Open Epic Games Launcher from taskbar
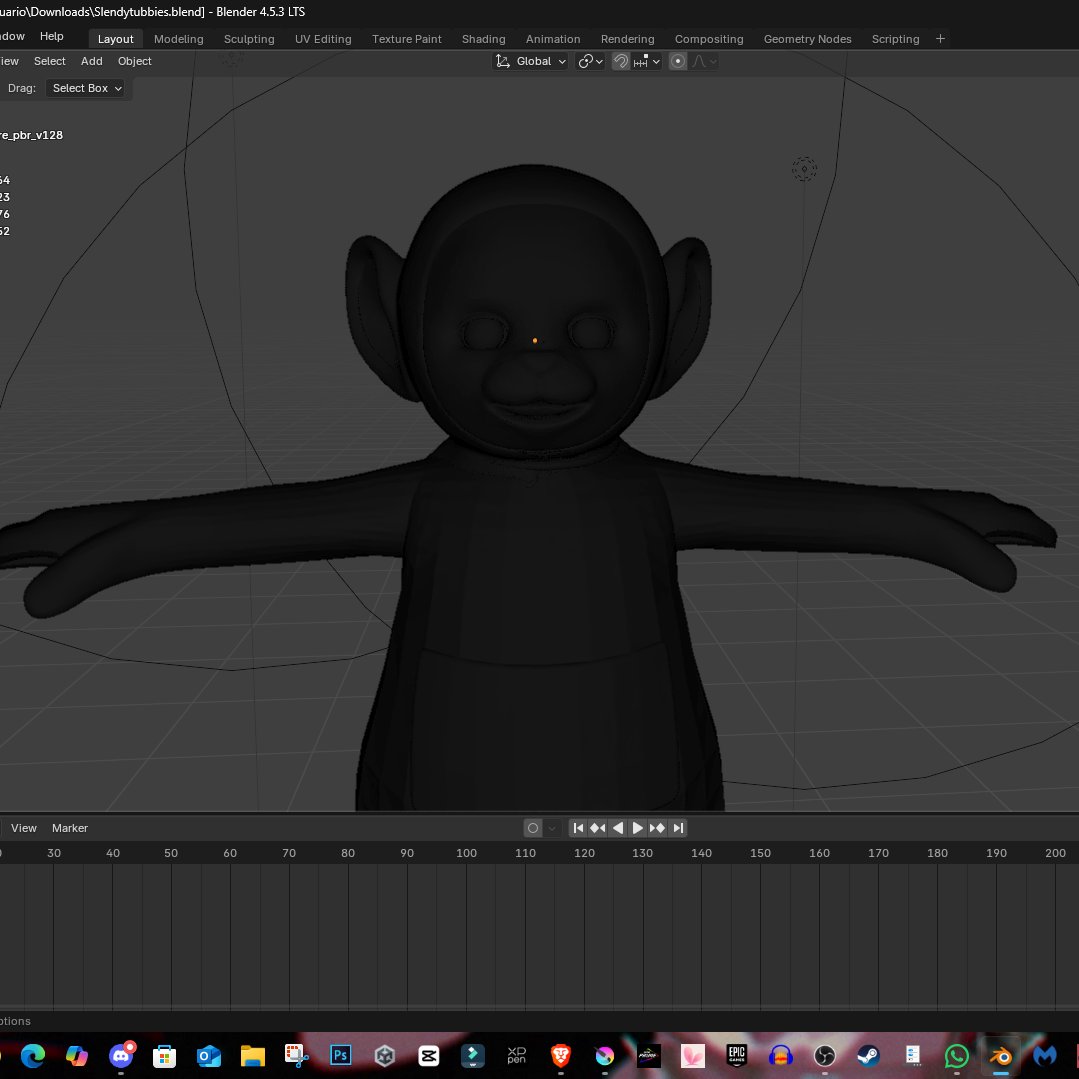The width and height of the screenshot is (1079, 1079). click(737, 1055)
